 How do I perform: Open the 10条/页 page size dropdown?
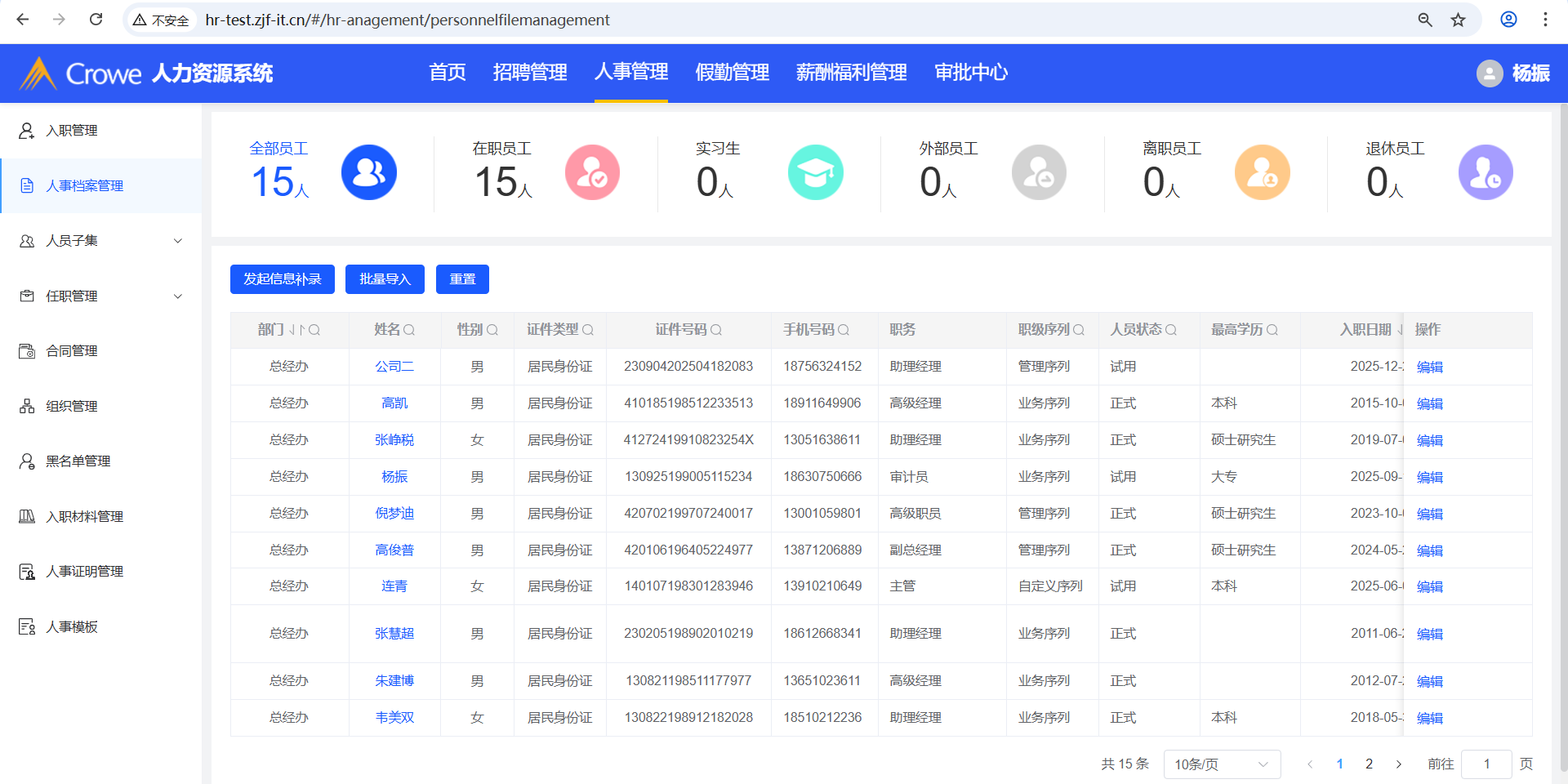click(x=1221, y=764)
